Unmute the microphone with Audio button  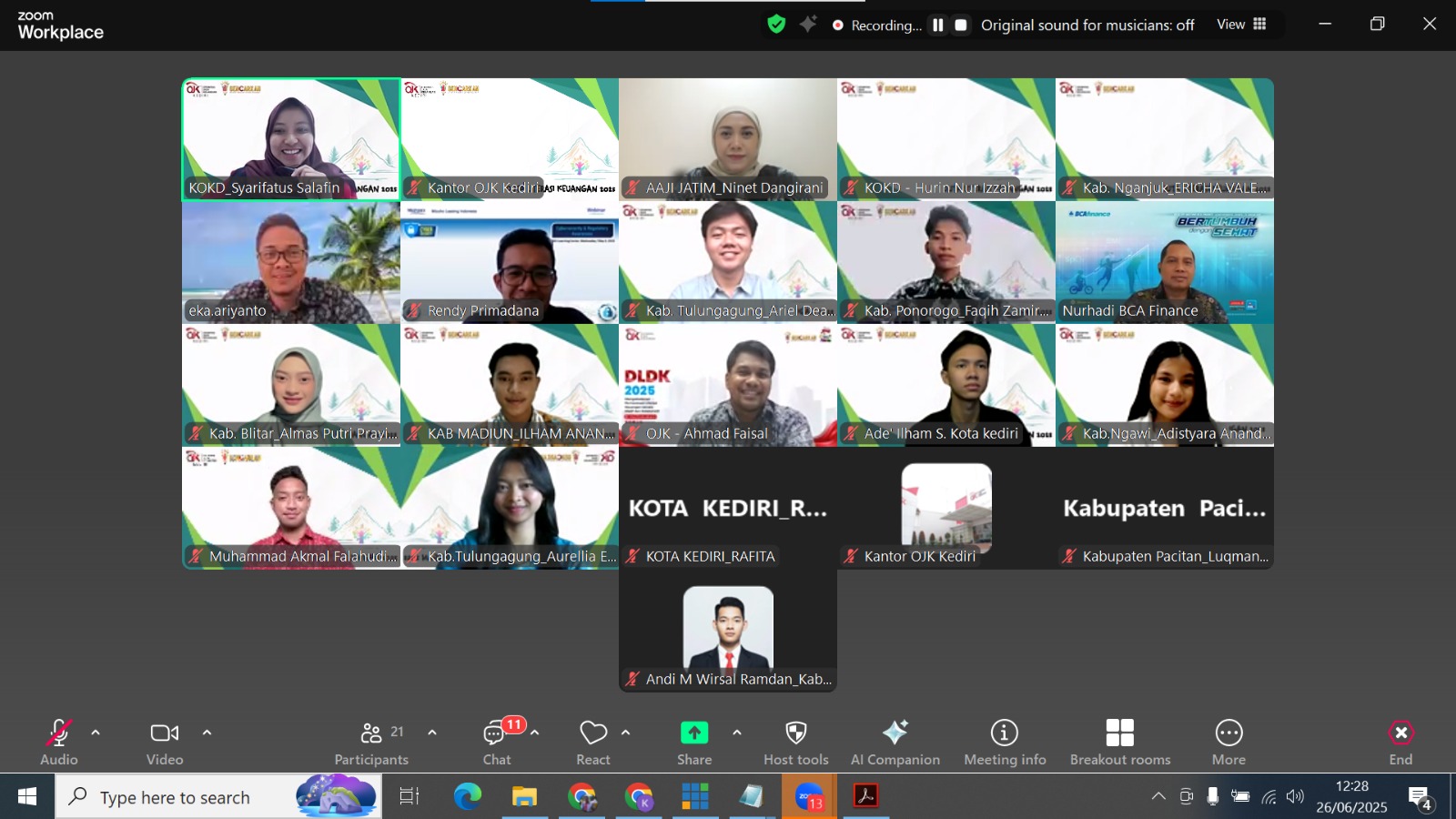[x=59, y=742]
